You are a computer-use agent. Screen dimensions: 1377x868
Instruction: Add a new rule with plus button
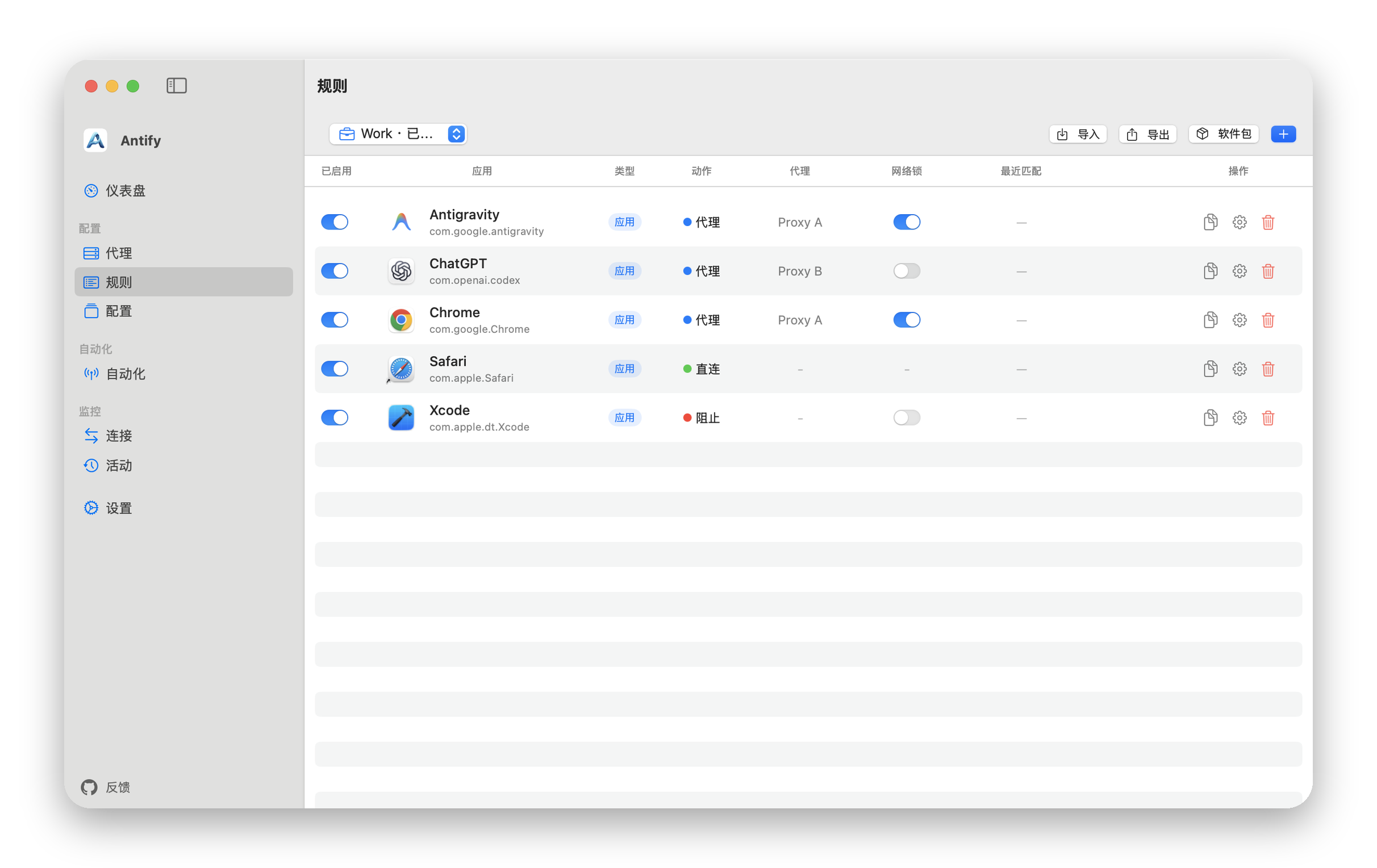pyautogui.click(x=1283, y=134)
